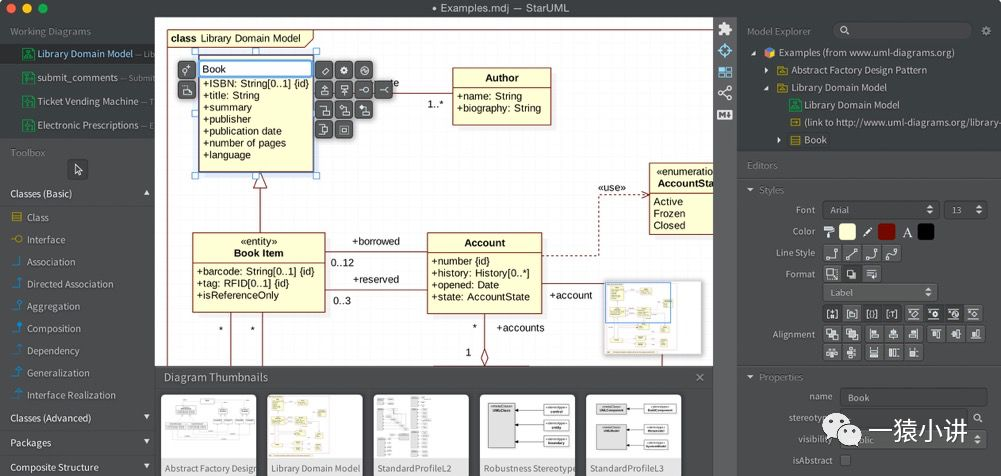The width and height of the screenshot is (1001, 476).
Task: Open the Extension Manager puzzle icon
Action: click(x=725, y=29)
